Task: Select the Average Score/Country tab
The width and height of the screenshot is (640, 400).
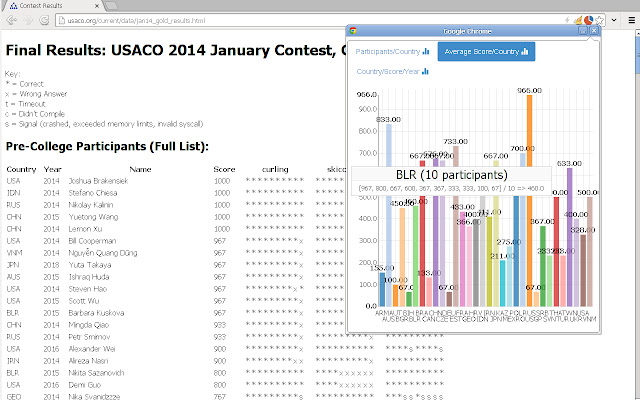Action: [x=486, y=51]
